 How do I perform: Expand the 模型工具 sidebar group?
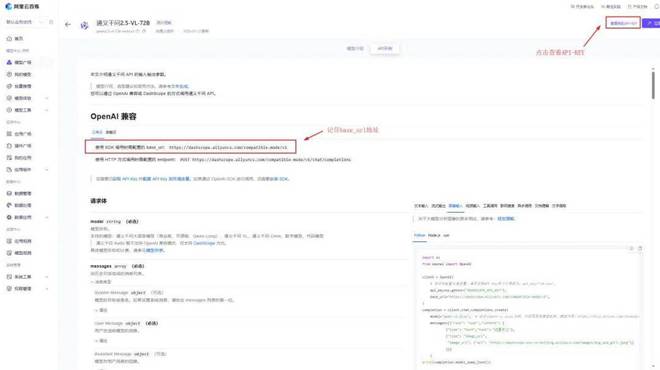(47, 110)
